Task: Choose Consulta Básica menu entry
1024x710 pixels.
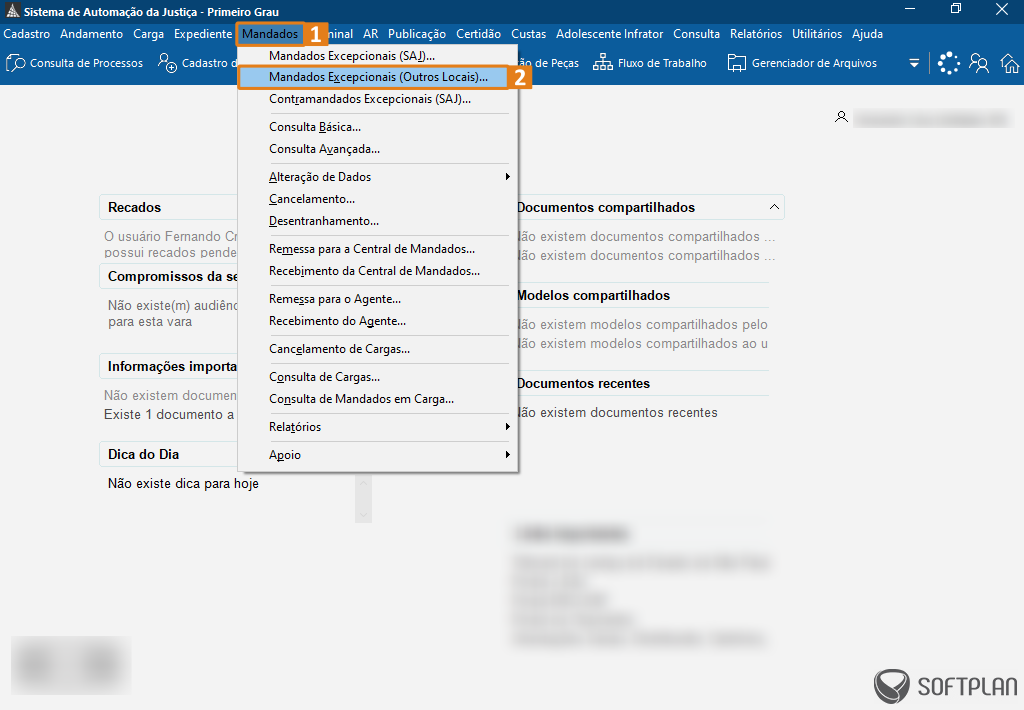Action: click(379, 127)
